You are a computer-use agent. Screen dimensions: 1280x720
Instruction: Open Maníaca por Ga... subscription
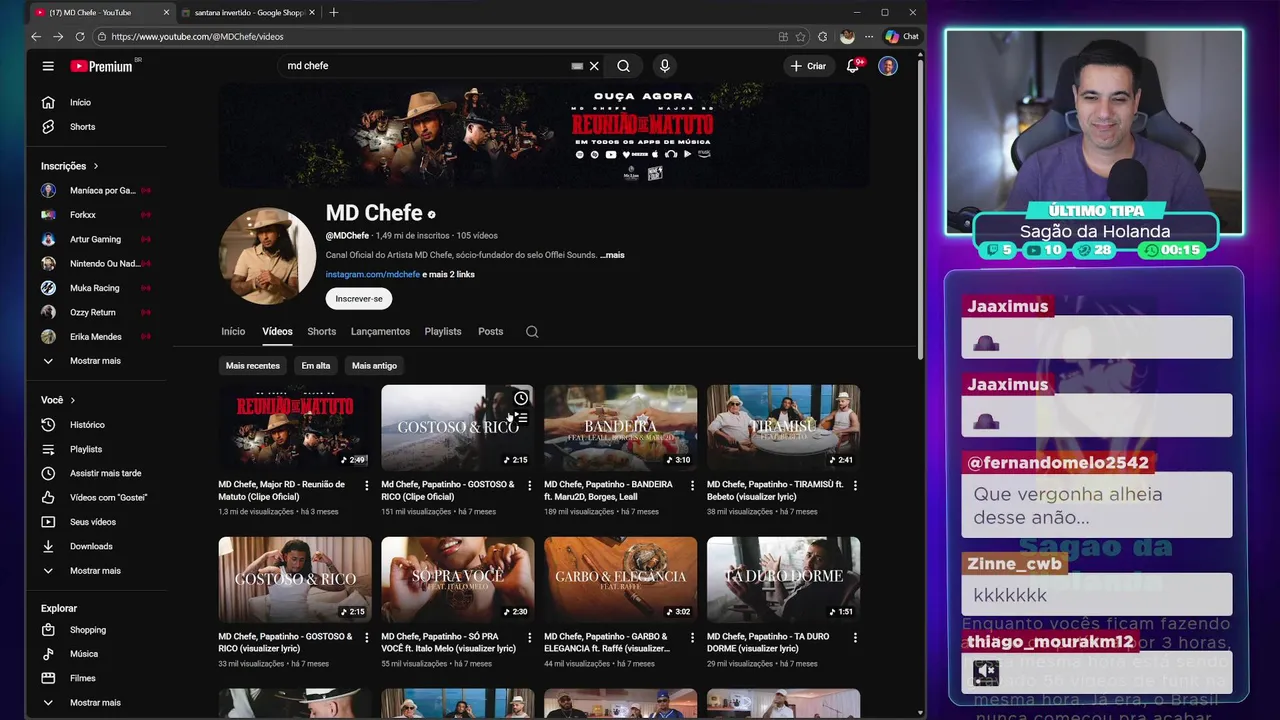pyautogui.click(x=96, y=190)
